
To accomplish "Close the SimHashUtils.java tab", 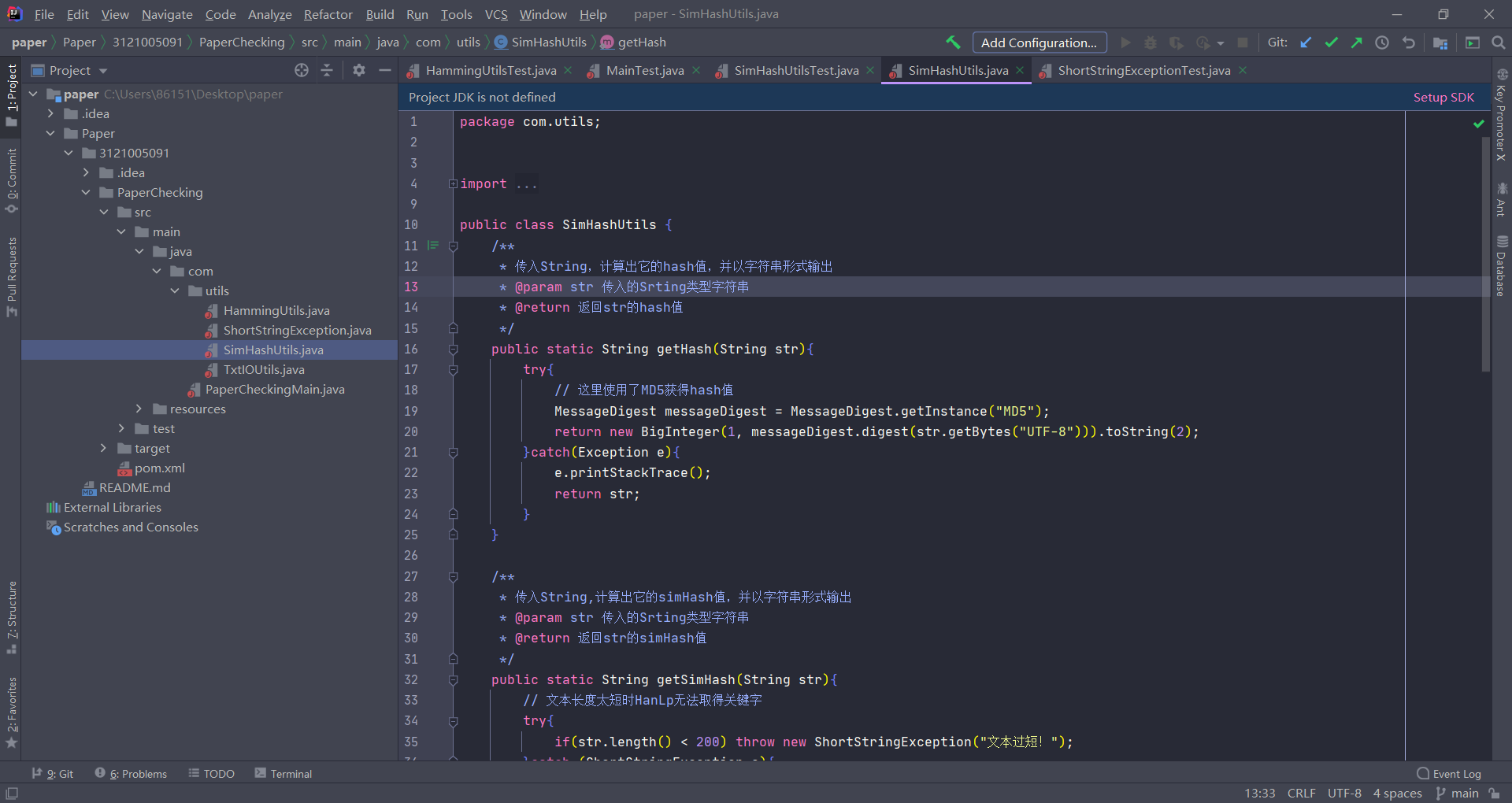I will point(1021,70).
